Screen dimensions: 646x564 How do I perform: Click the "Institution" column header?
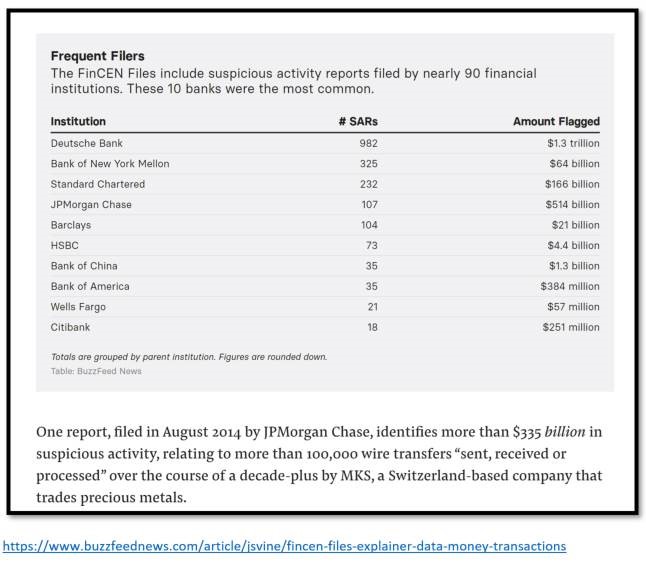(x=78, y=122)
